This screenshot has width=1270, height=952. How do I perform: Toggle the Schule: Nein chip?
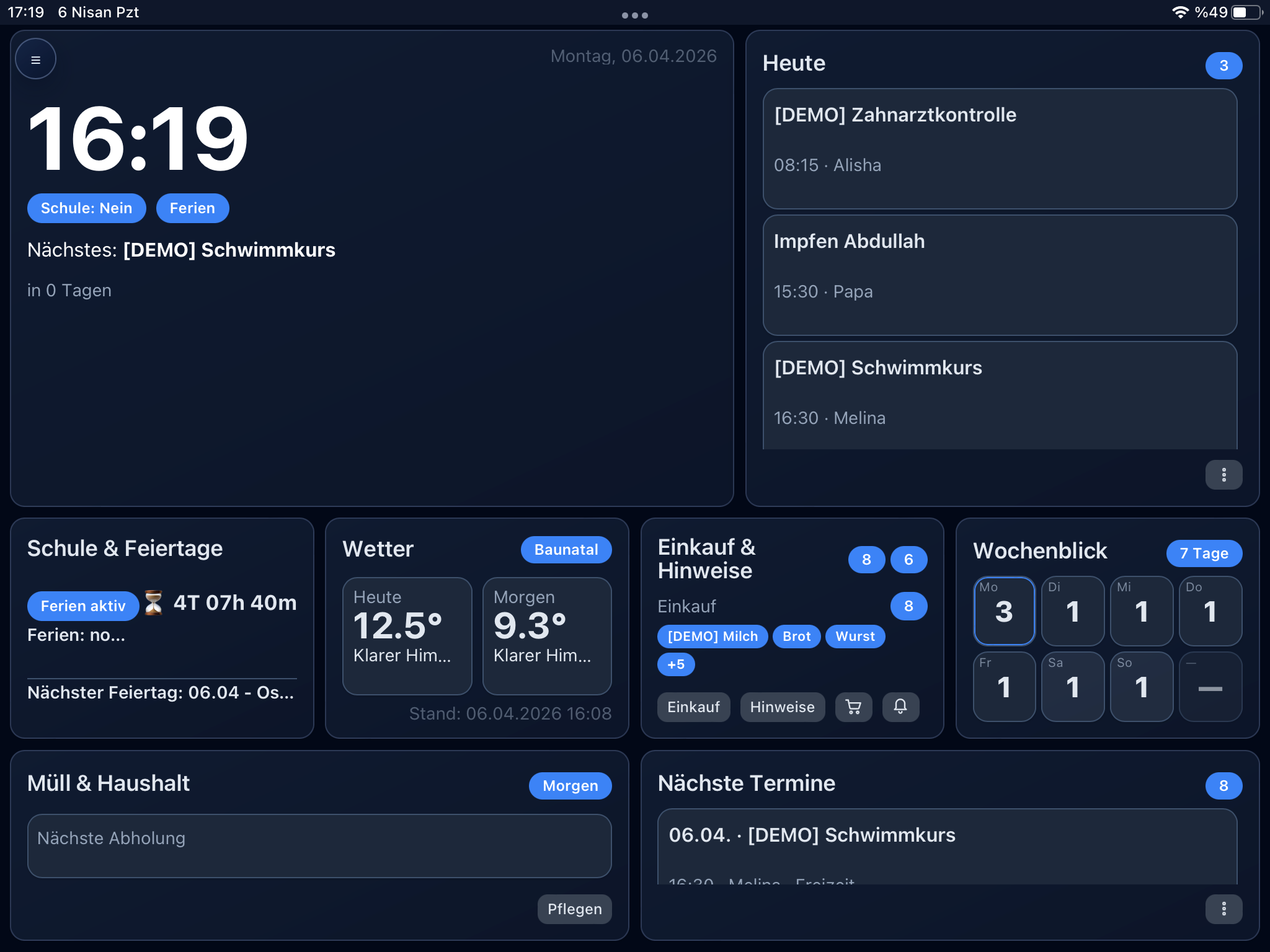pos(86,208)
